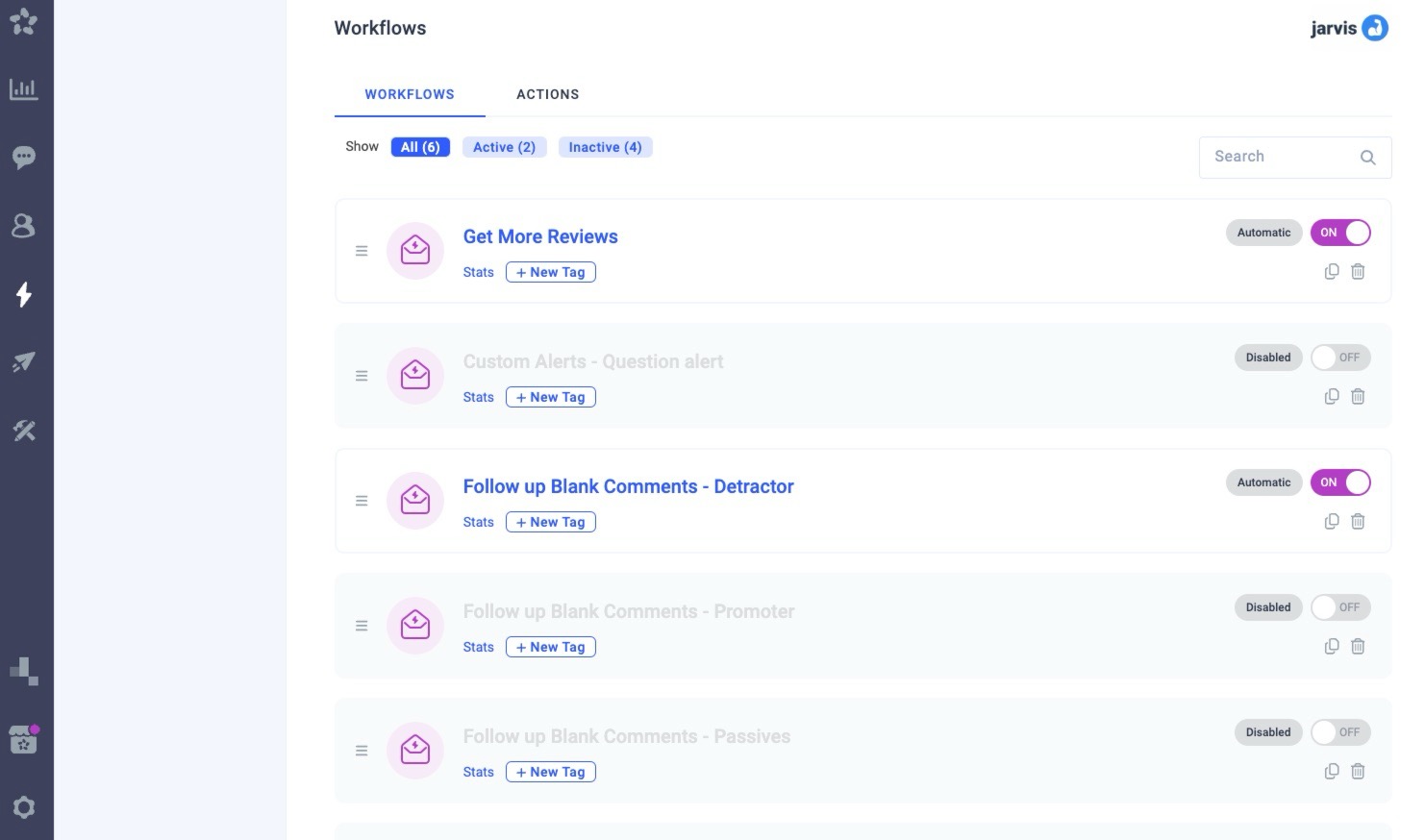Duplicate the Get More Reviews workflow
Viewport: 1425px width, 840px height.
[1332, 271]
